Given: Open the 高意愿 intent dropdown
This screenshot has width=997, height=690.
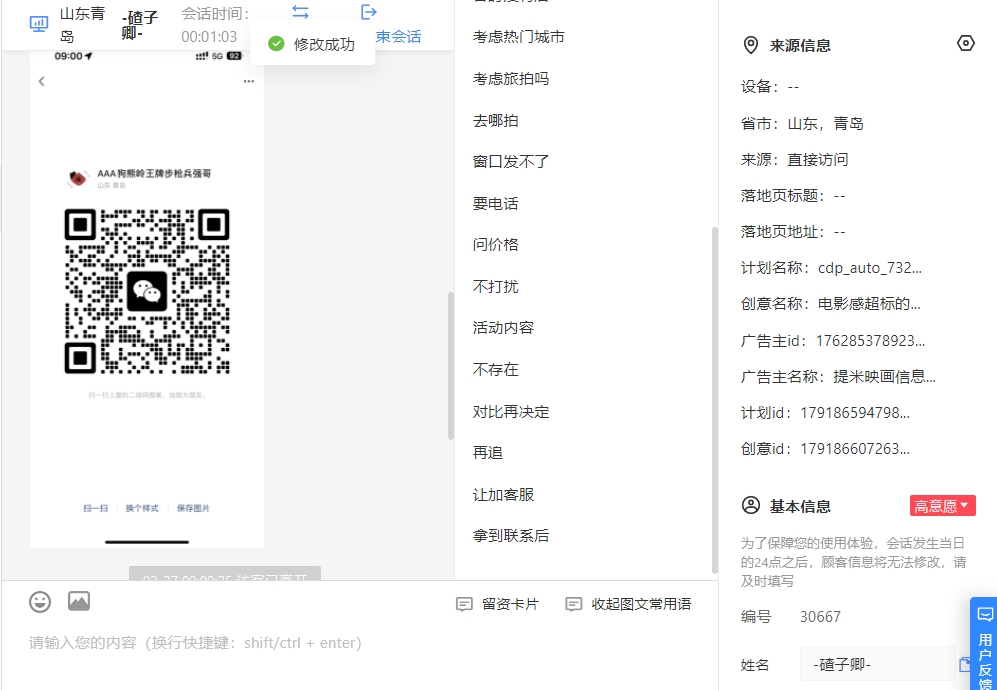Looking at the screenshot, I should [942, 506].
